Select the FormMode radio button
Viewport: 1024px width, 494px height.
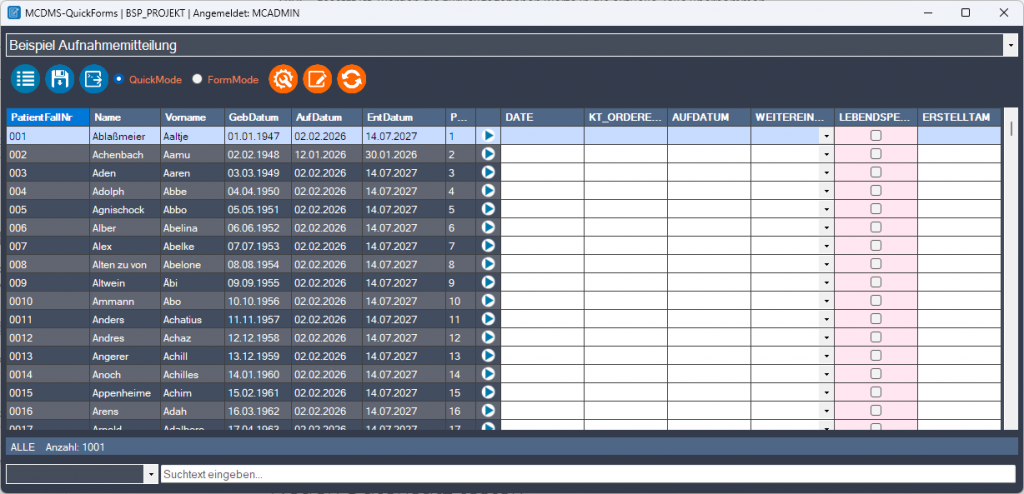[197, 79]
